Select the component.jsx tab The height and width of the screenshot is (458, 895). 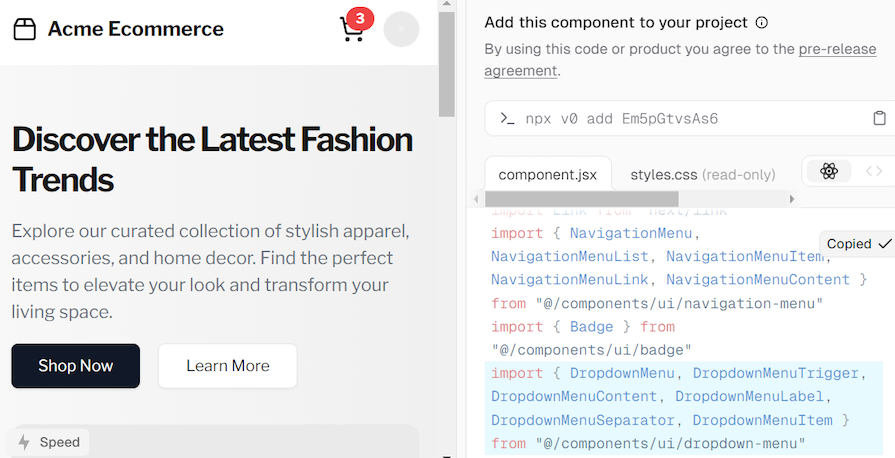click(x=547, y=174)
